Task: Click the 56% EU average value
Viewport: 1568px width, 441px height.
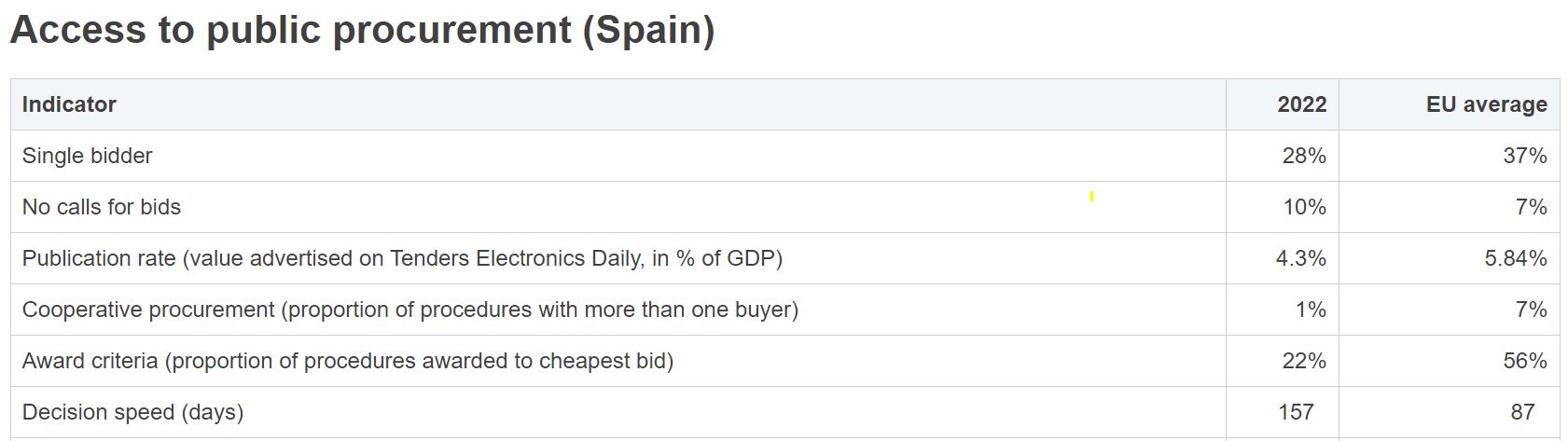Action: click(x=1524, y=361)
